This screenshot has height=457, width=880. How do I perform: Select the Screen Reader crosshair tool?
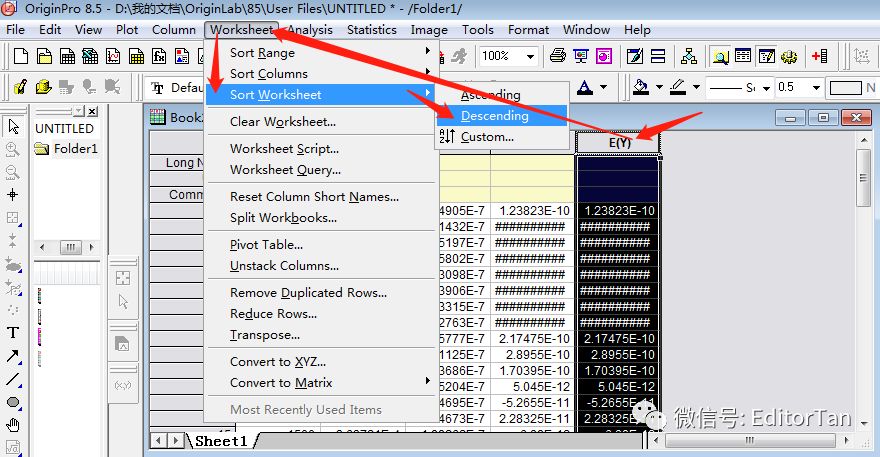point(13,195)
